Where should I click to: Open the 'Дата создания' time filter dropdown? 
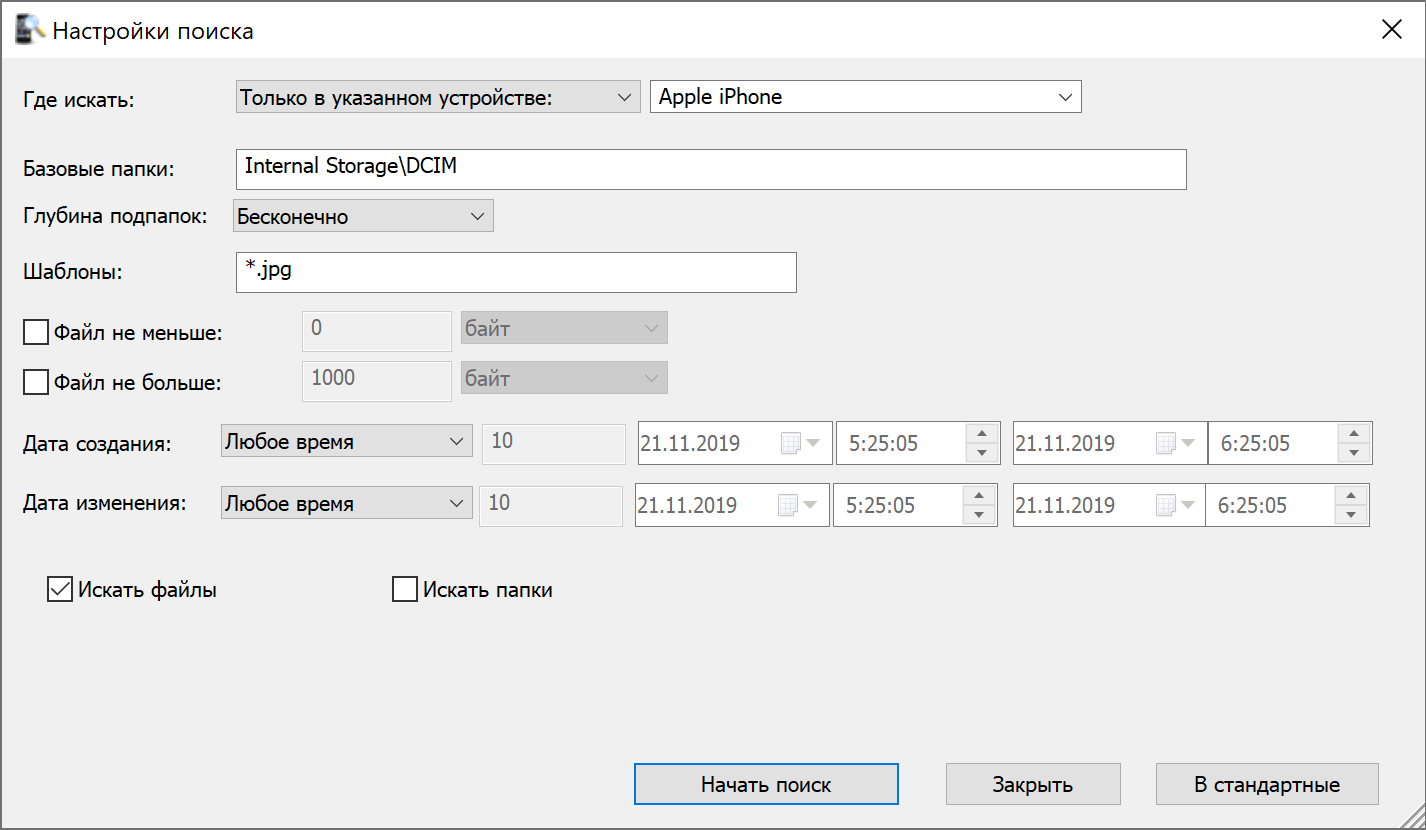458,440
